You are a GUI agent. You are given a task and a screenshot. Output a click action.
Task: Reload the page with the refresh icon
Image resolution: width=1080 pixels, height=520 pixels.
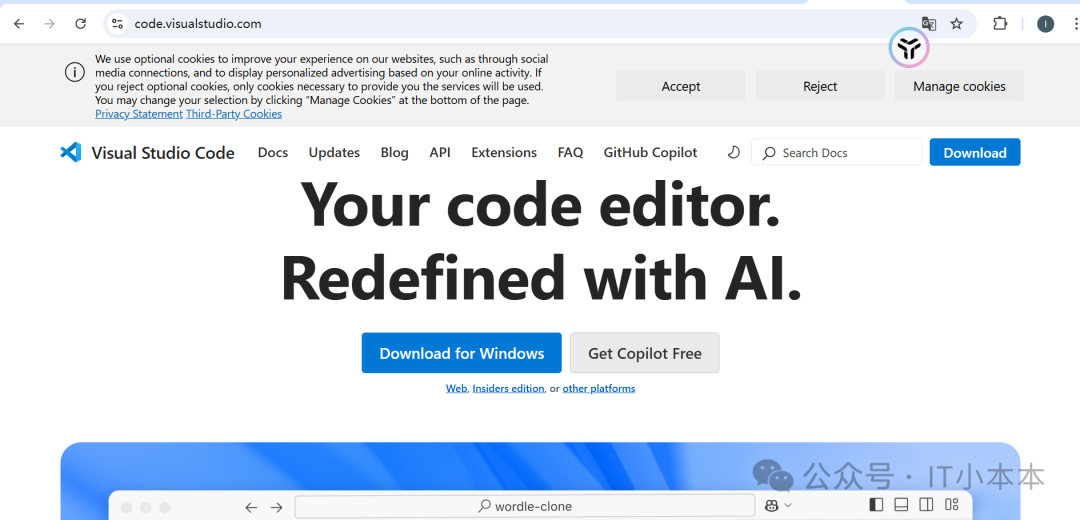pyautogui.click(x=81, y=24)
